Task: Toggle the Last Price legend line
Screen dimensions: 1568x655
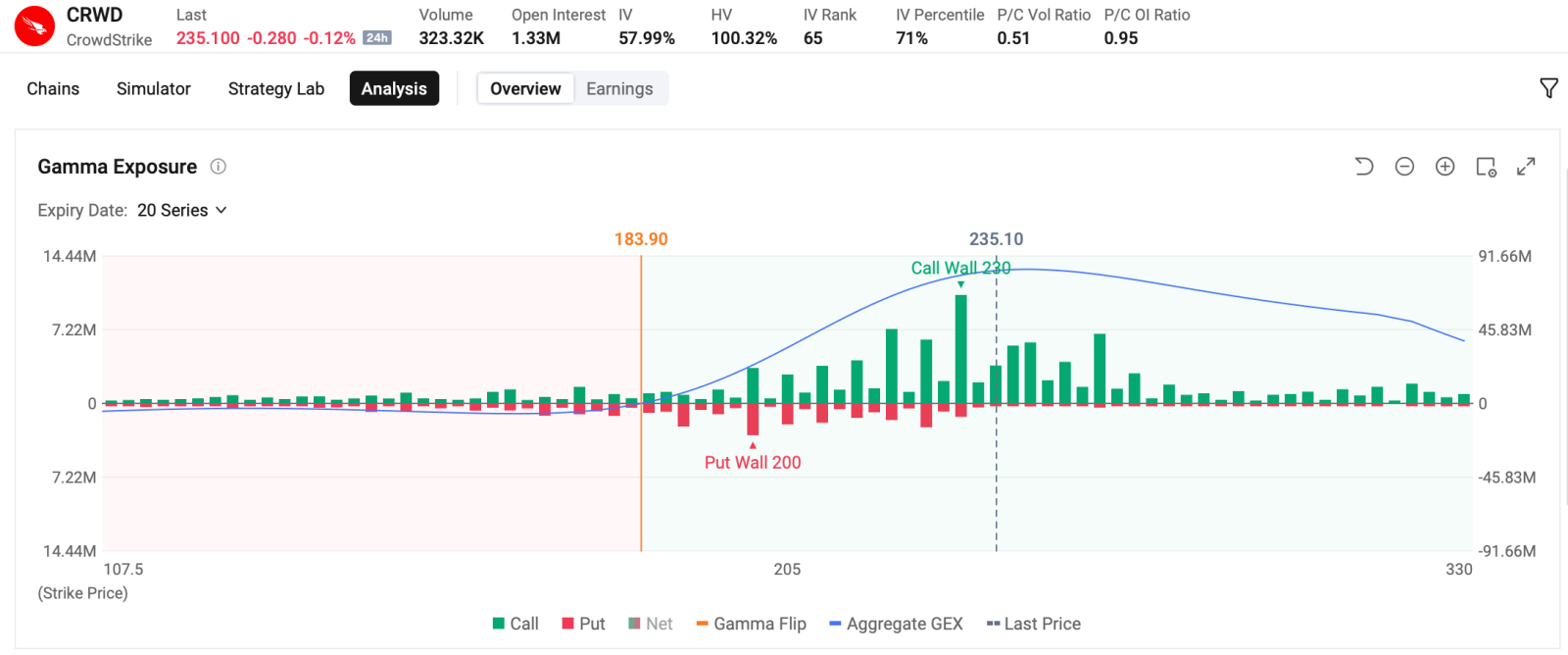Action: (x=1033, y=624)
